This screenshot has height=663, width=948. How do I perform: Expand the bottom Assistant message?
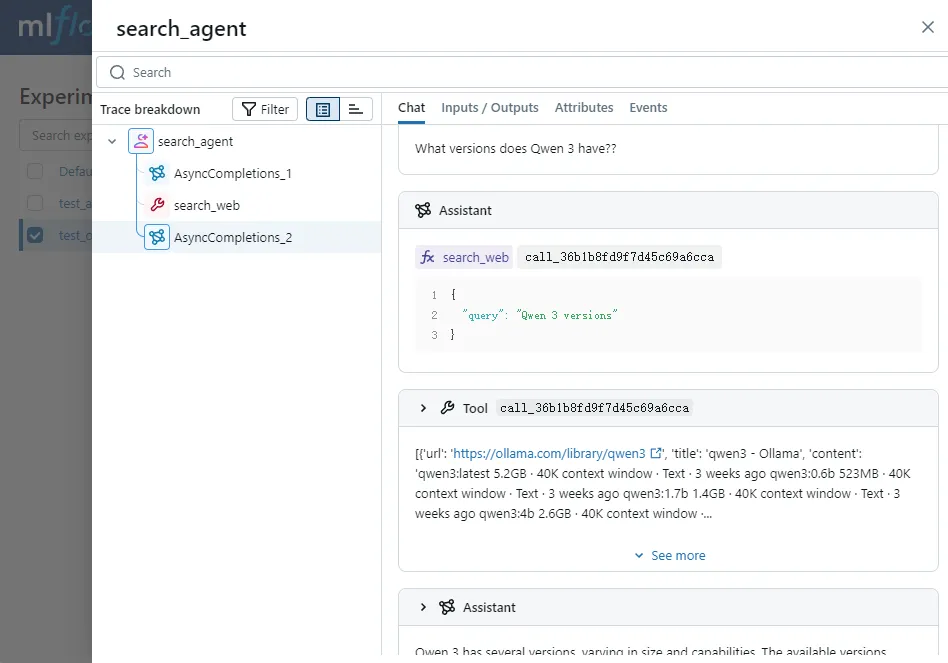click(x=424, y=607)
